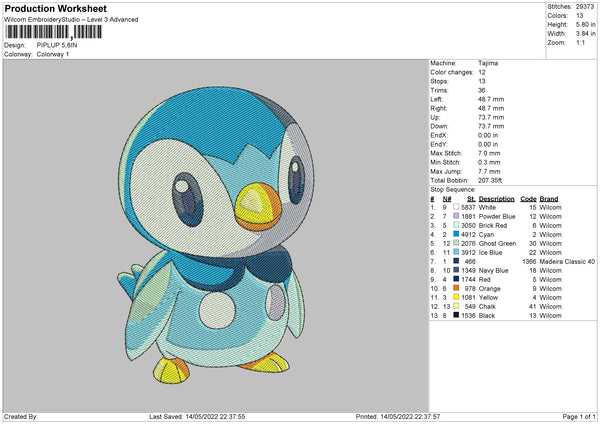Select the code '1386' in the stop list

pos(529,261)
